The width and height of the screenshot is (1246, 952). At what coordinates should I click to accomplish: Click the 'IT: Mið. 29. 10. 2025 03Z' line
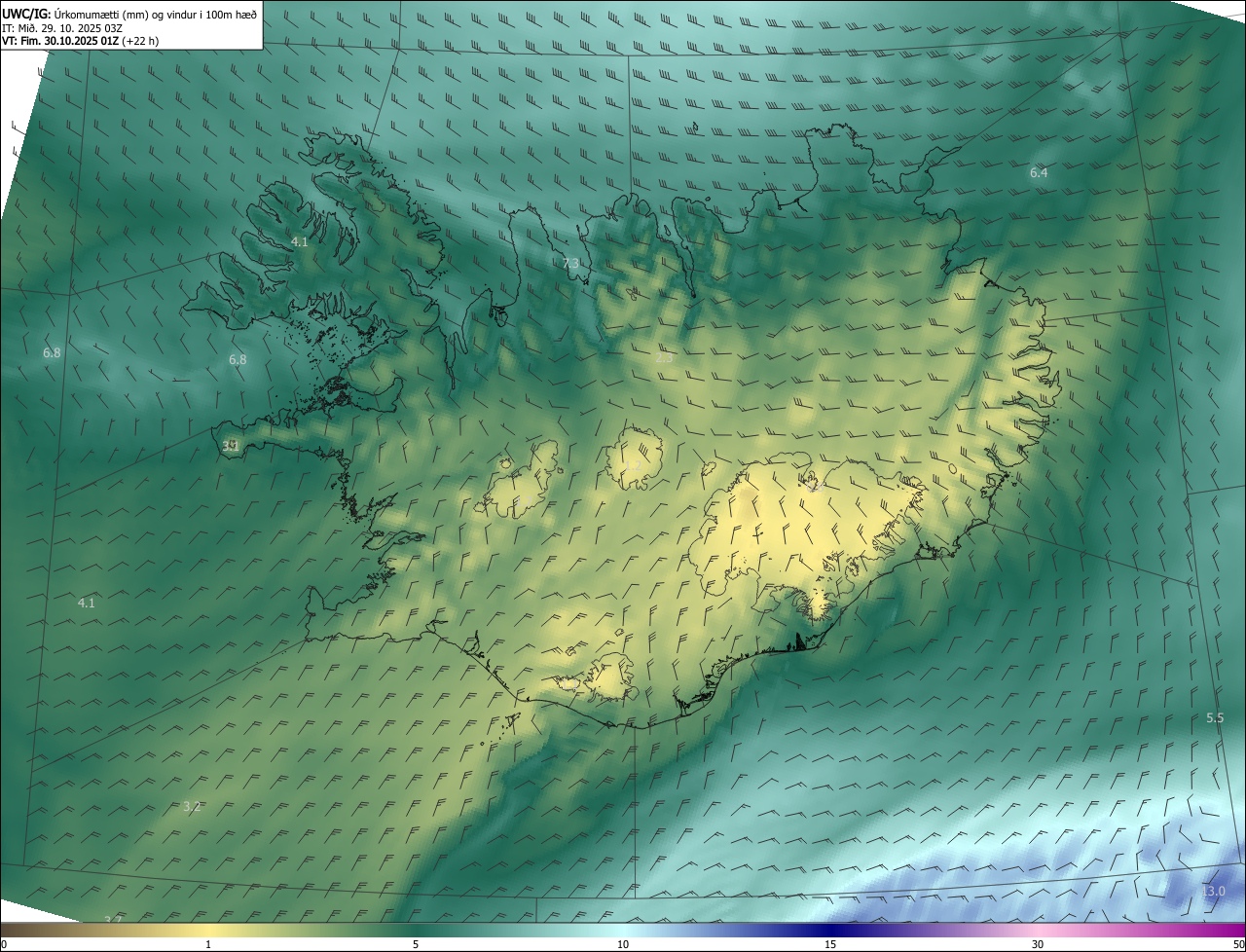point(62,28)
